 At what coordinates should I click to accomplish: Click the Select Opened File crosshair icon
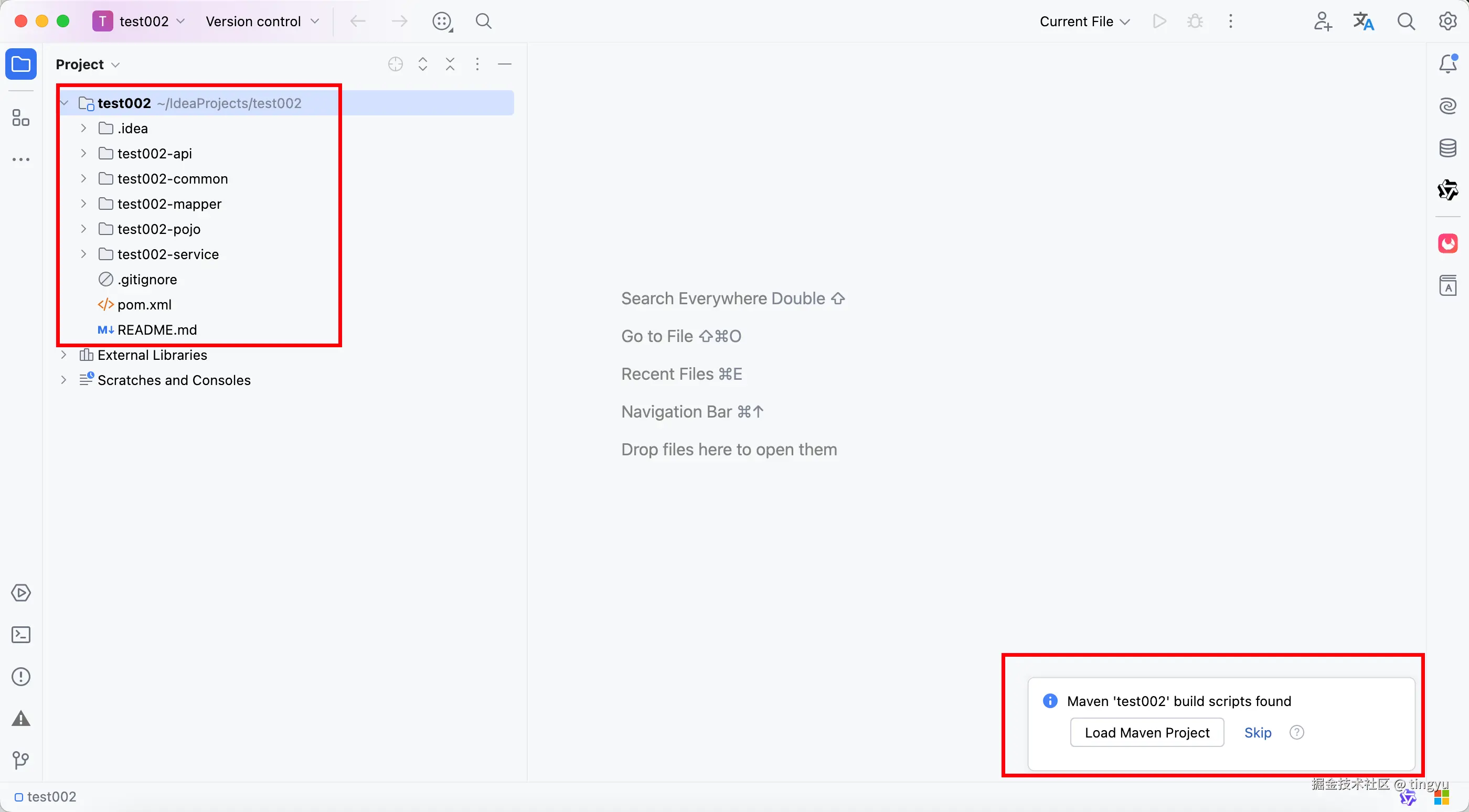point(395,64)
